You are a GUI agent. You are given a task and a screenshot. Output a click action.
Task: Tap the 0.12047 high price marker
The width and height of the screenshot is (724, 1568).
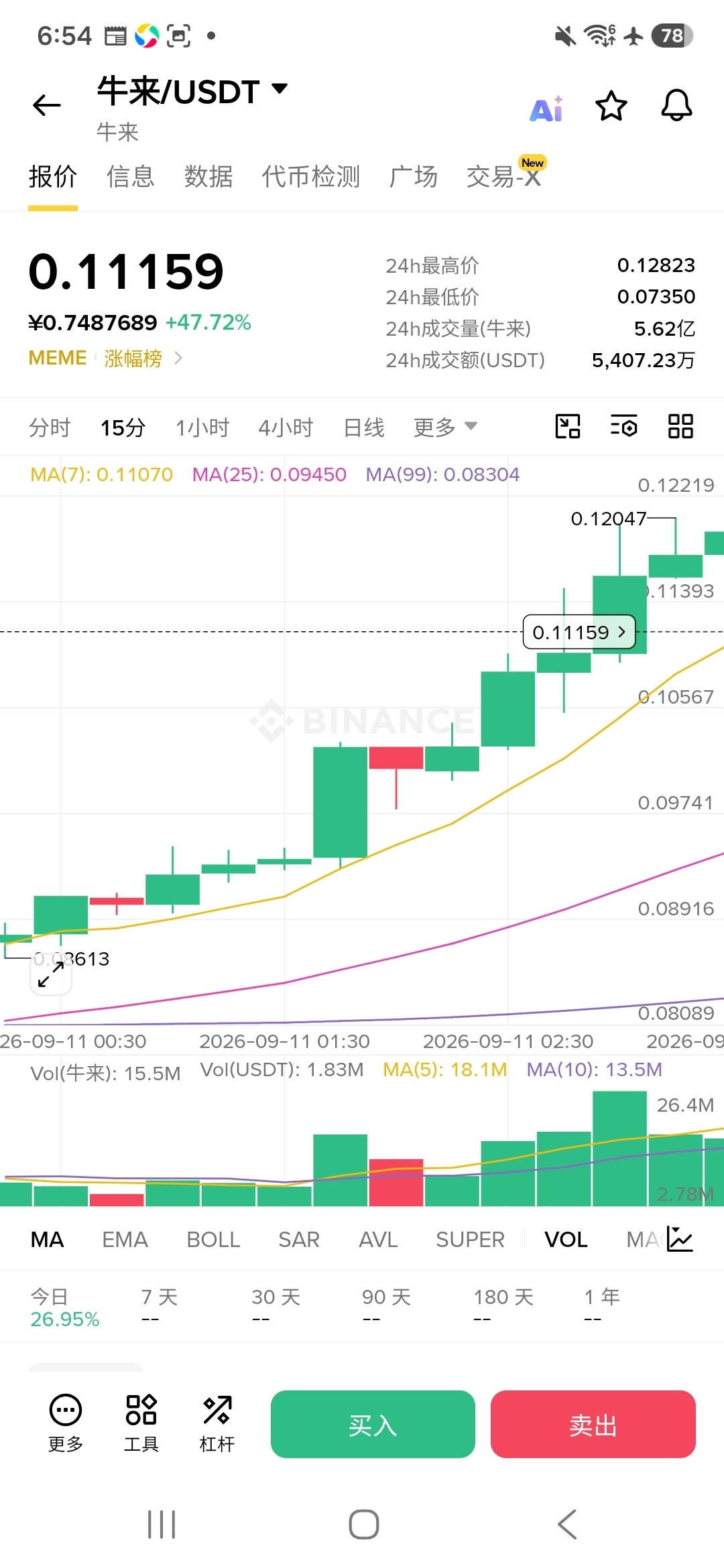tap(608, 519)
